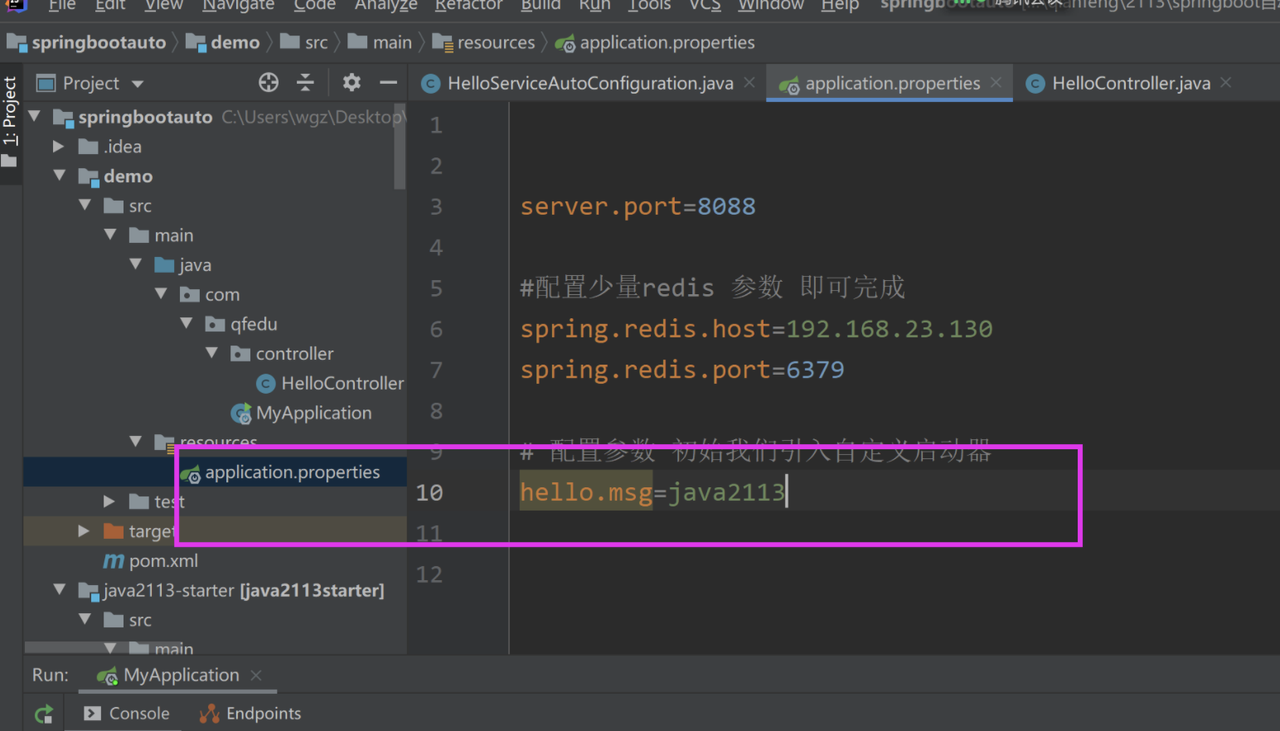Open the File menu

[62, 5]
